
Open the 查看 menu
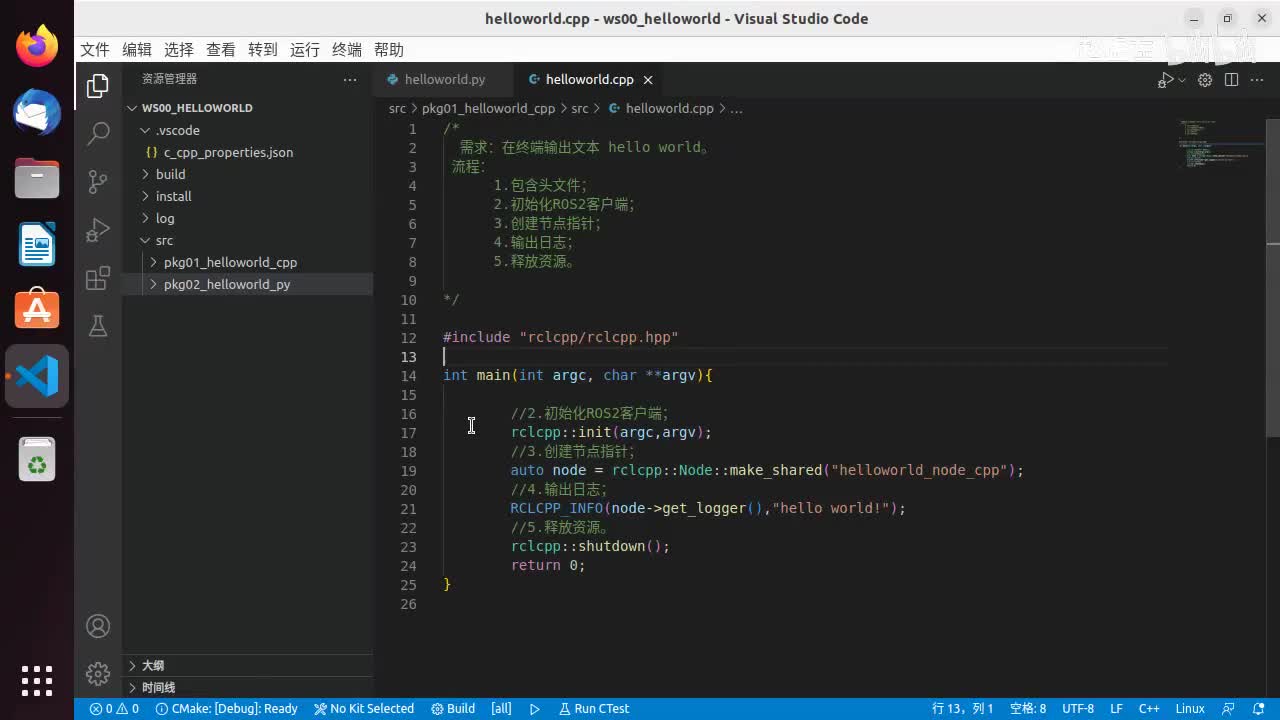(221, 50)
